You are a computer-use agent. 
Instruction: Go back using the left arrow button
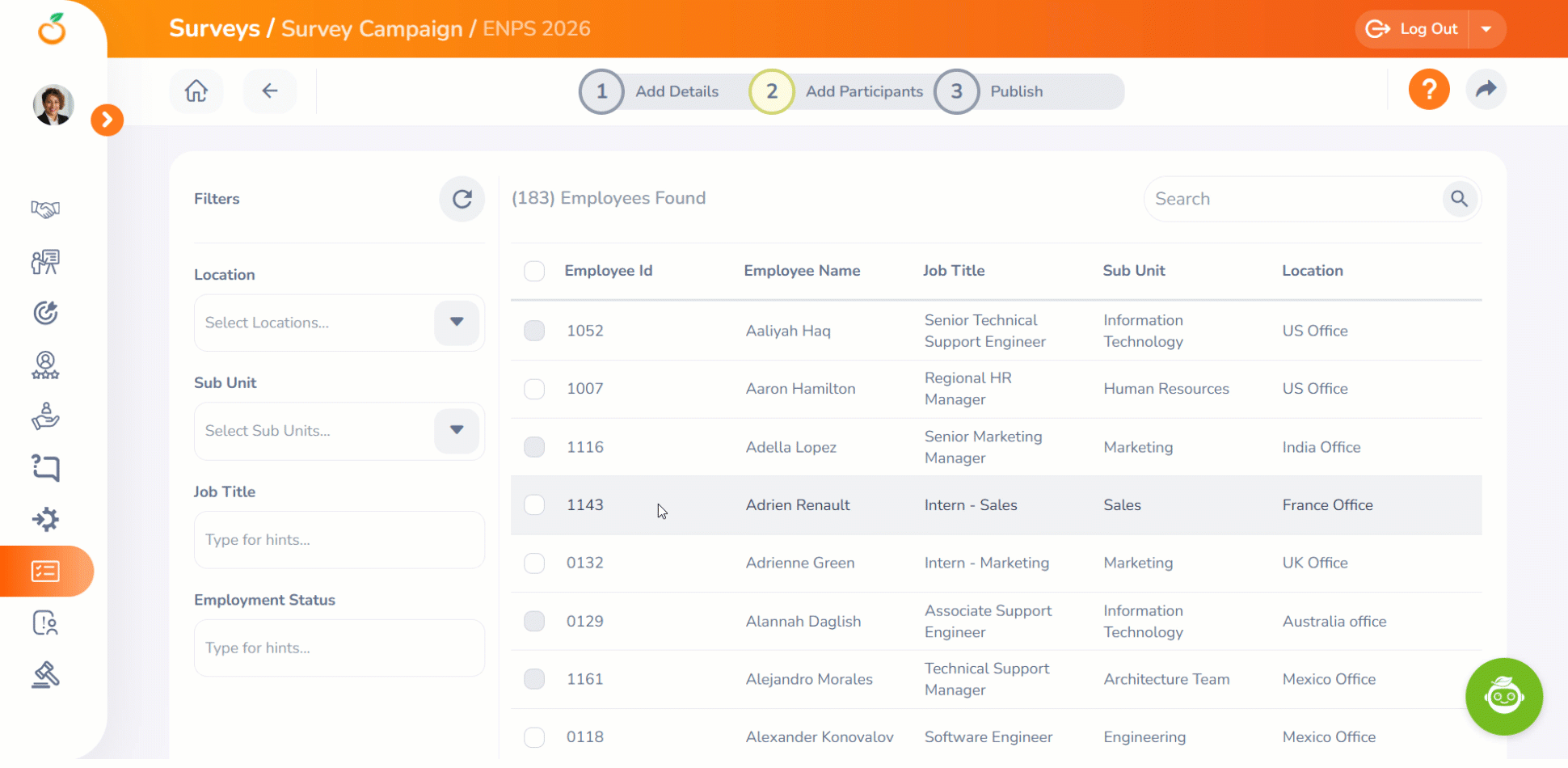(x=270, y=91)
